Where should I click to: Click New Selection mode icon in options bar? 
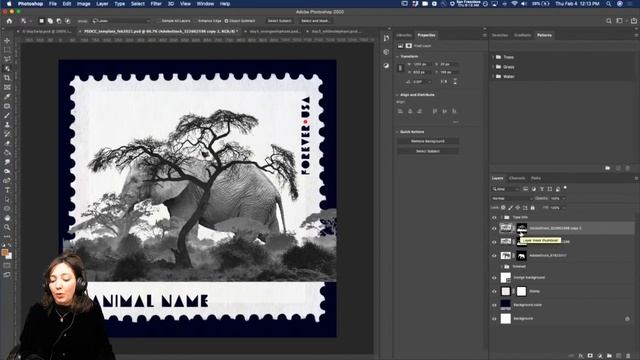41,21
